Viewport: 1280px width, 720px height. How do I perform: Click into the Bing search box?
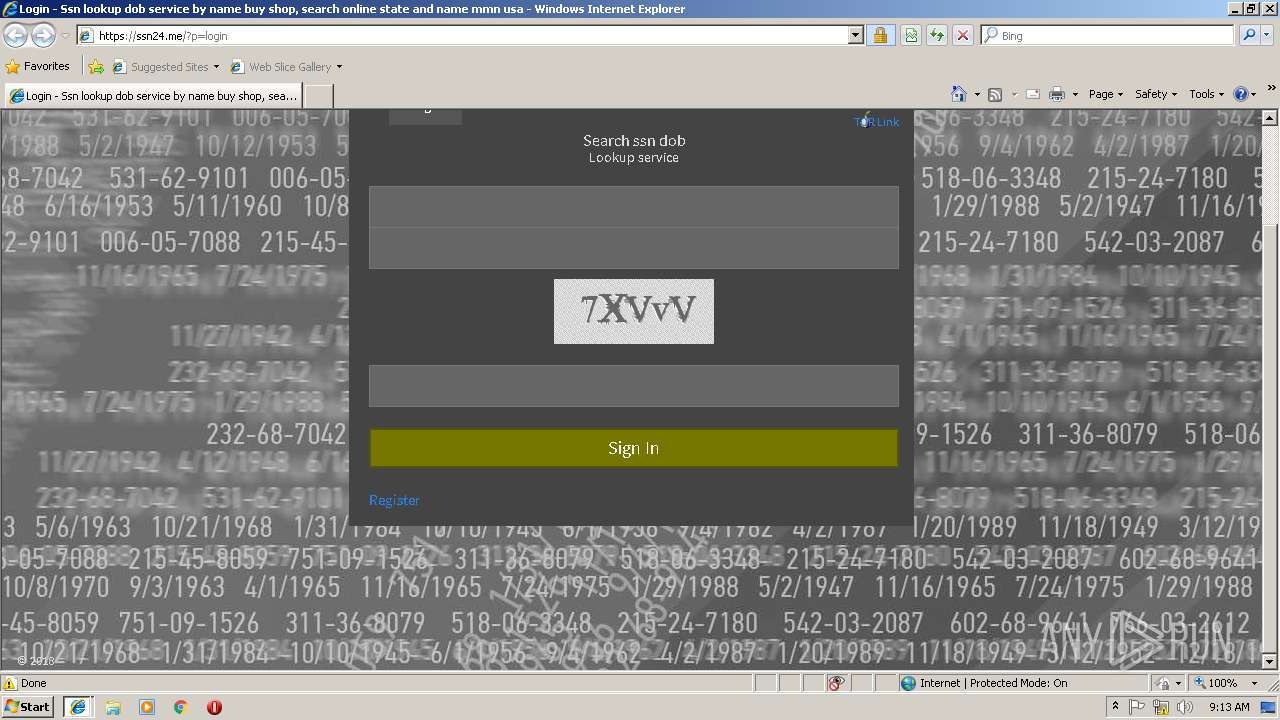coord(1108,36)
